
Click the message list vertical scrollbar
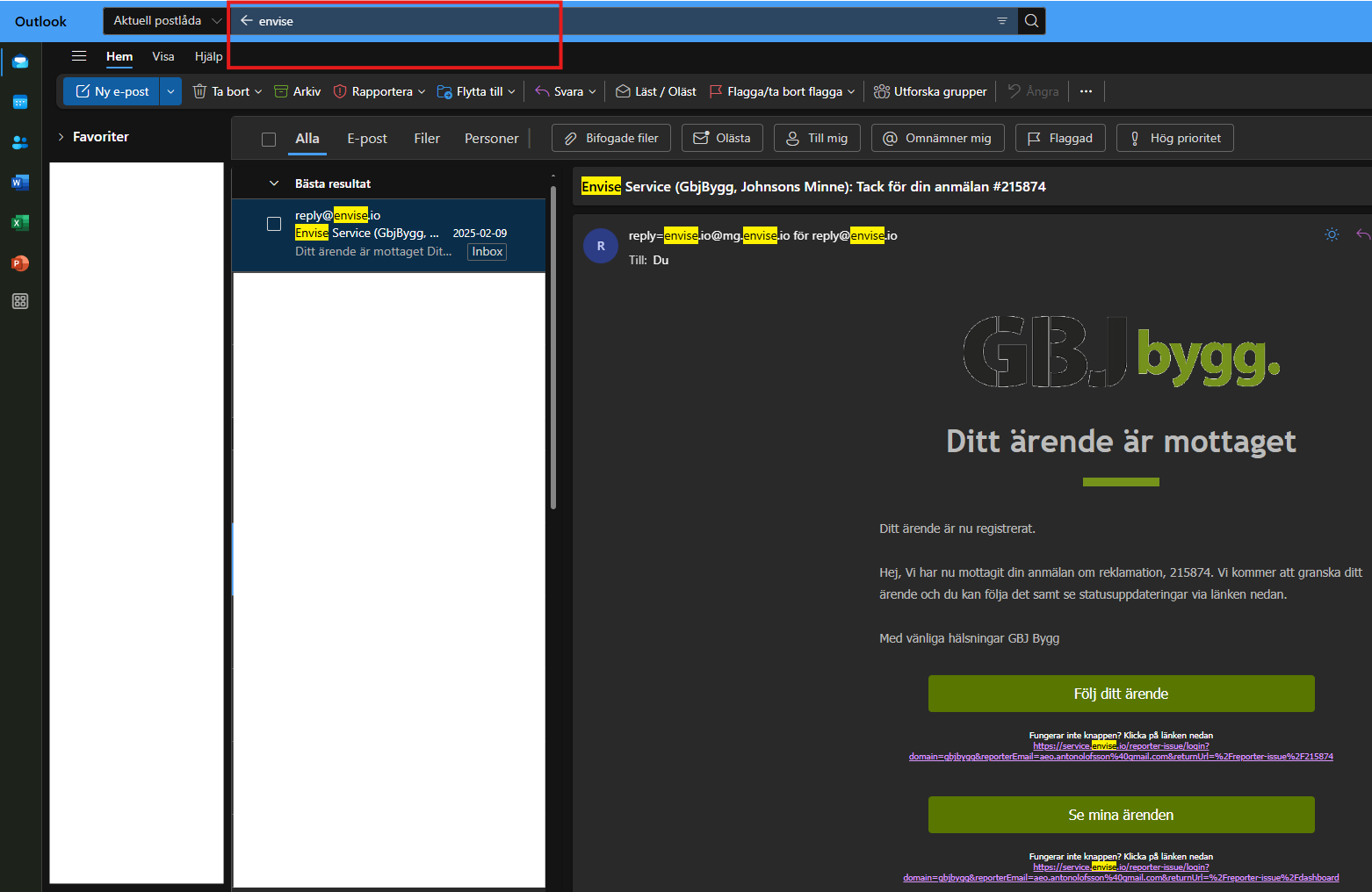coord(552,351)
